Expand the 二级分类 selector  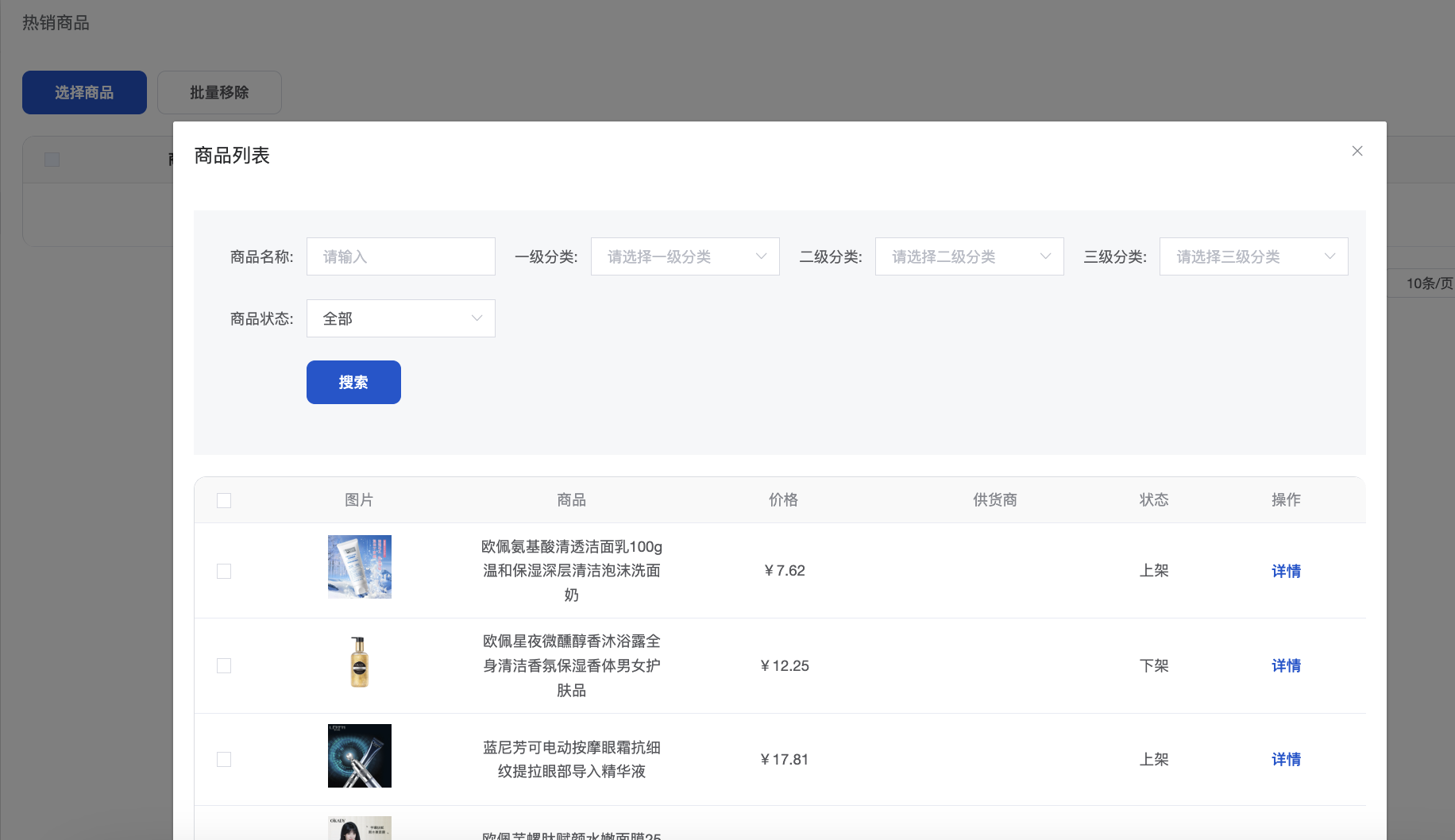click(x=969, y=256)
